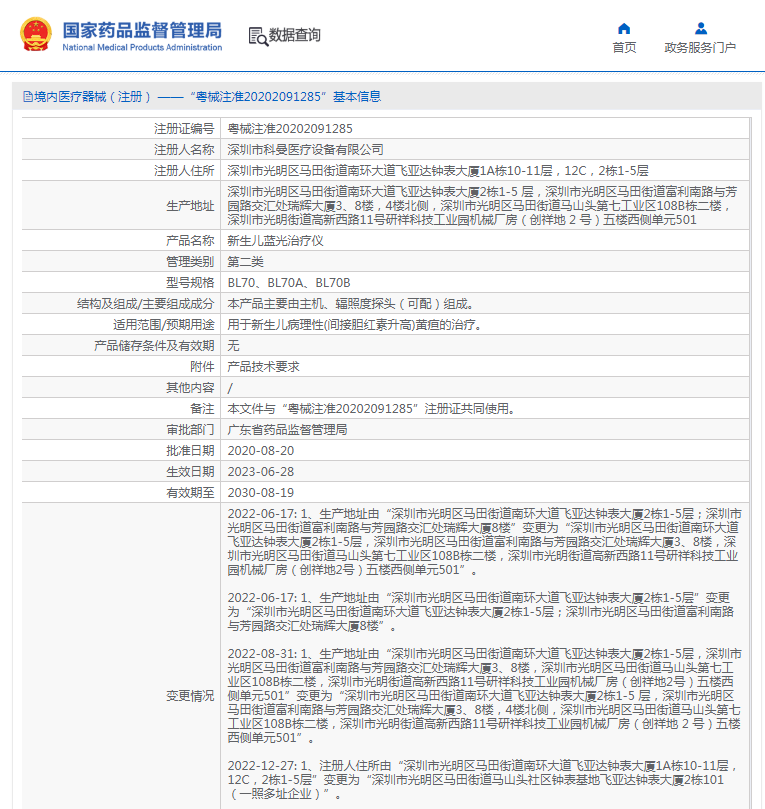The height and width of the screenshot is (809, 765).
Task: Click 国家药品监督管理局 title text
Action: click(142, 30)
